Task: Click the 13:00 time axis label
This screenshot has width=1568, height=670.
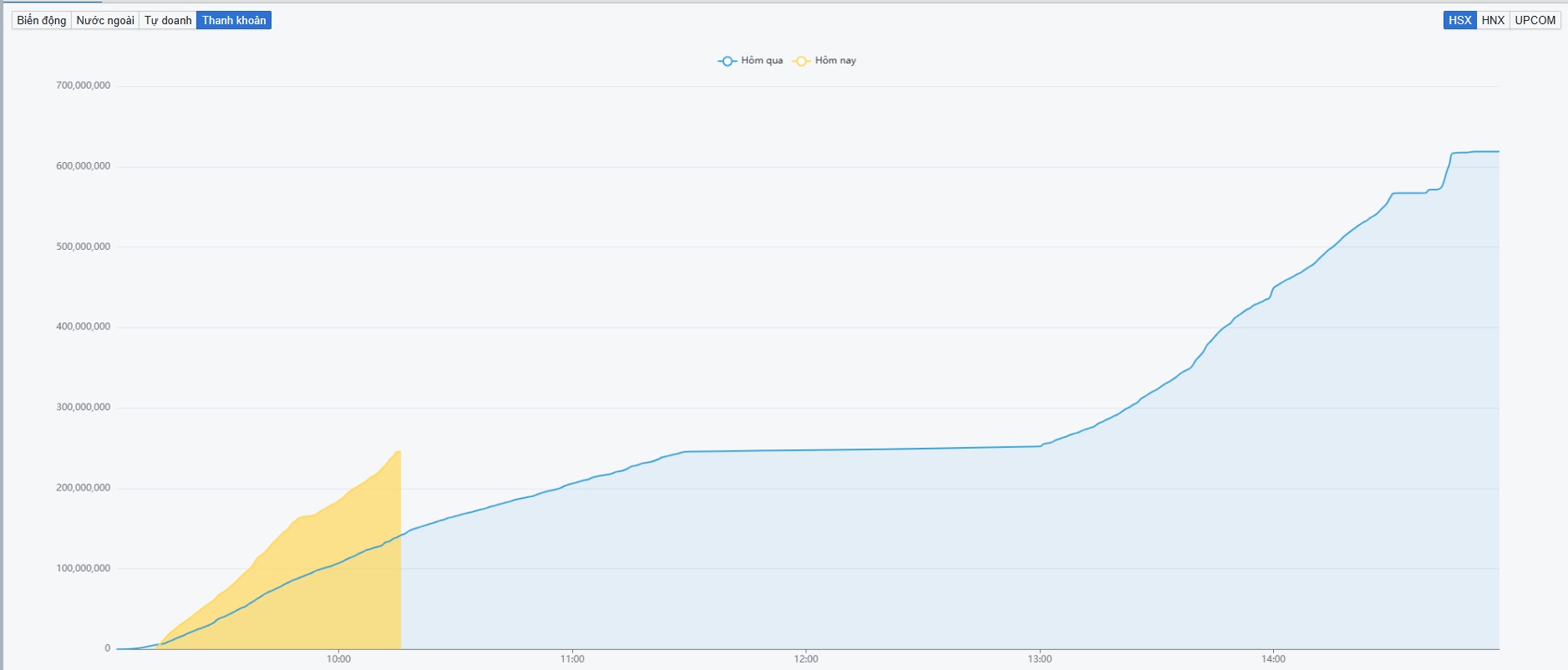Action: coord(1040,659)
